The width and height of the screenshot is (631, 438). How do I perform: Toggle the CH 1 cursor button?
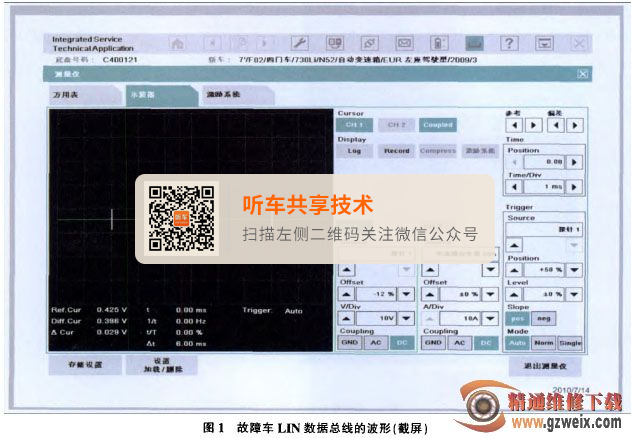pos(355,125)
